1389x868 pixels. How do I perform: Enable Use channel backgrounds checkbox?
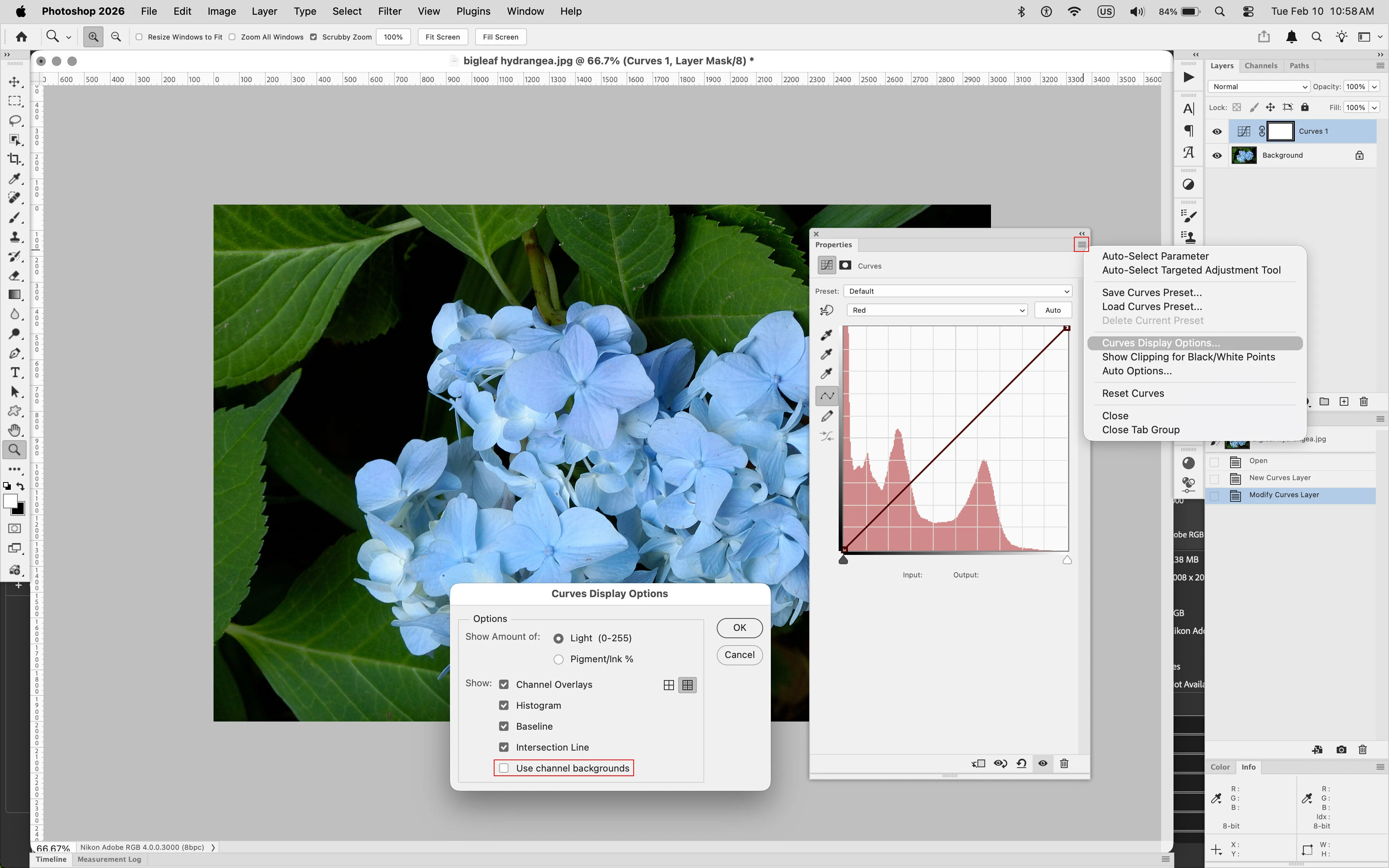click(x=504, y=768)
